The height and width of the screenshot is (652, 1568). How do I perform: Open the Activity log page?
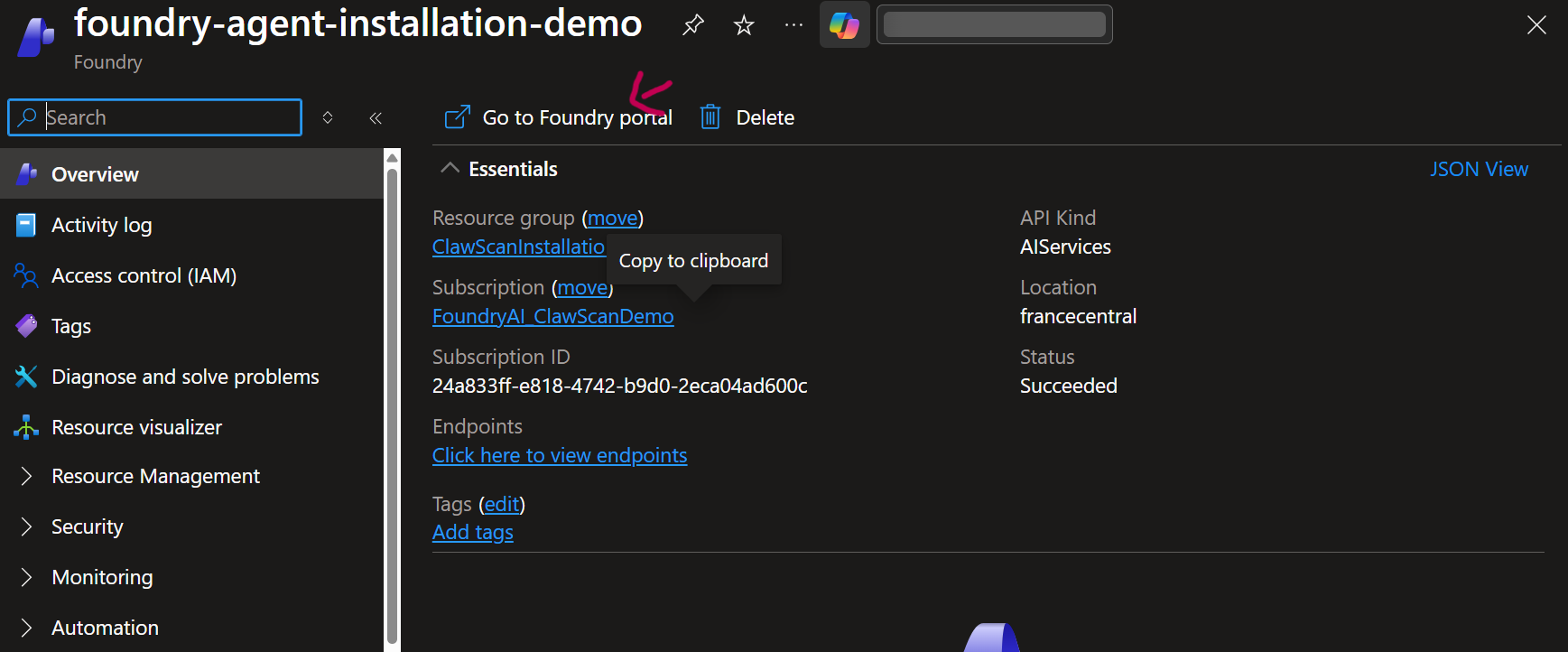(192, 225)
